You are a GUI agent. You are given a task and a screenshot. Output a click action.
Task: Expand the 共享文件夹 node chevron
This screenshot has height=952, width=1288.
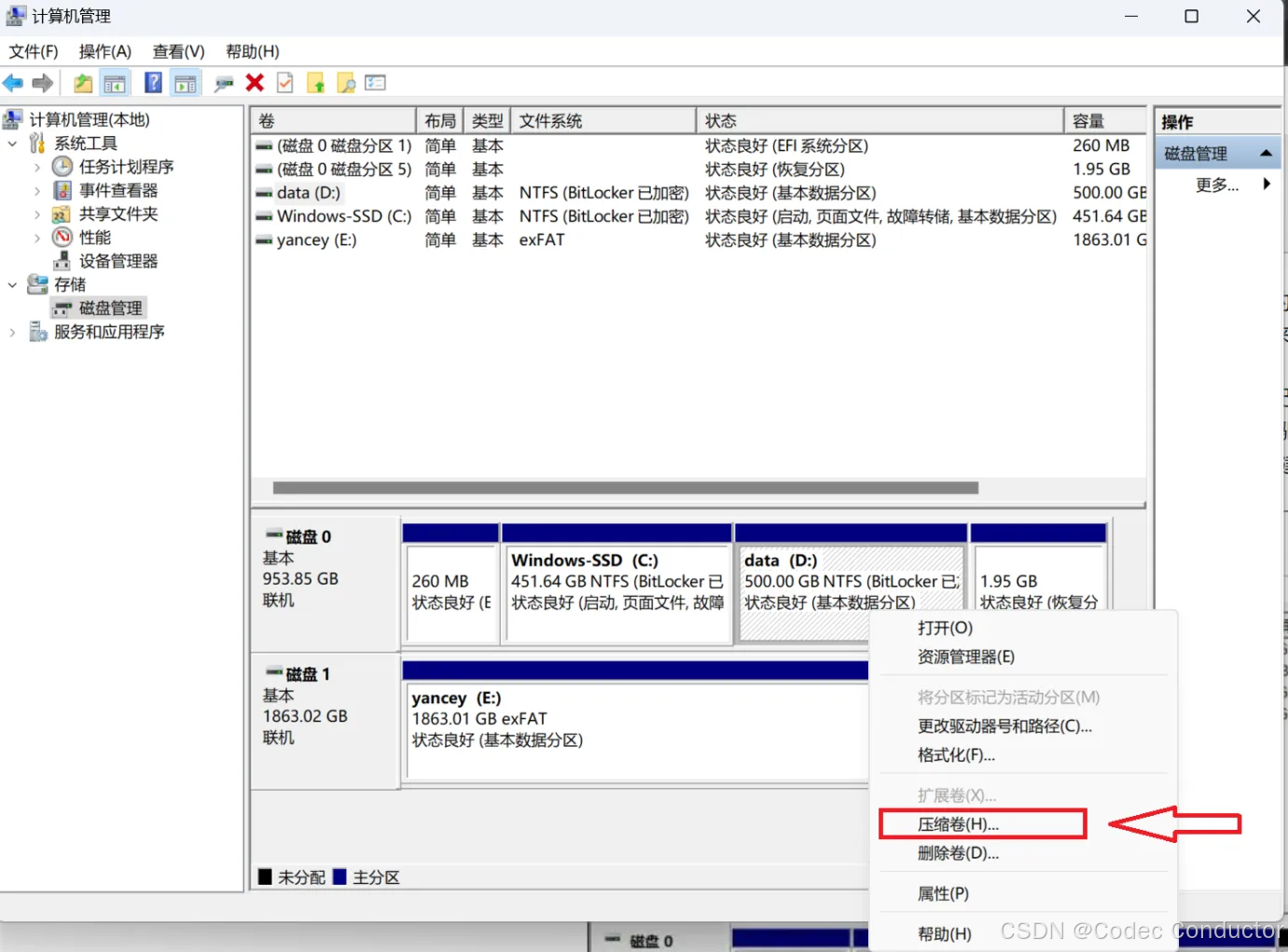click(x=37, y=214)
